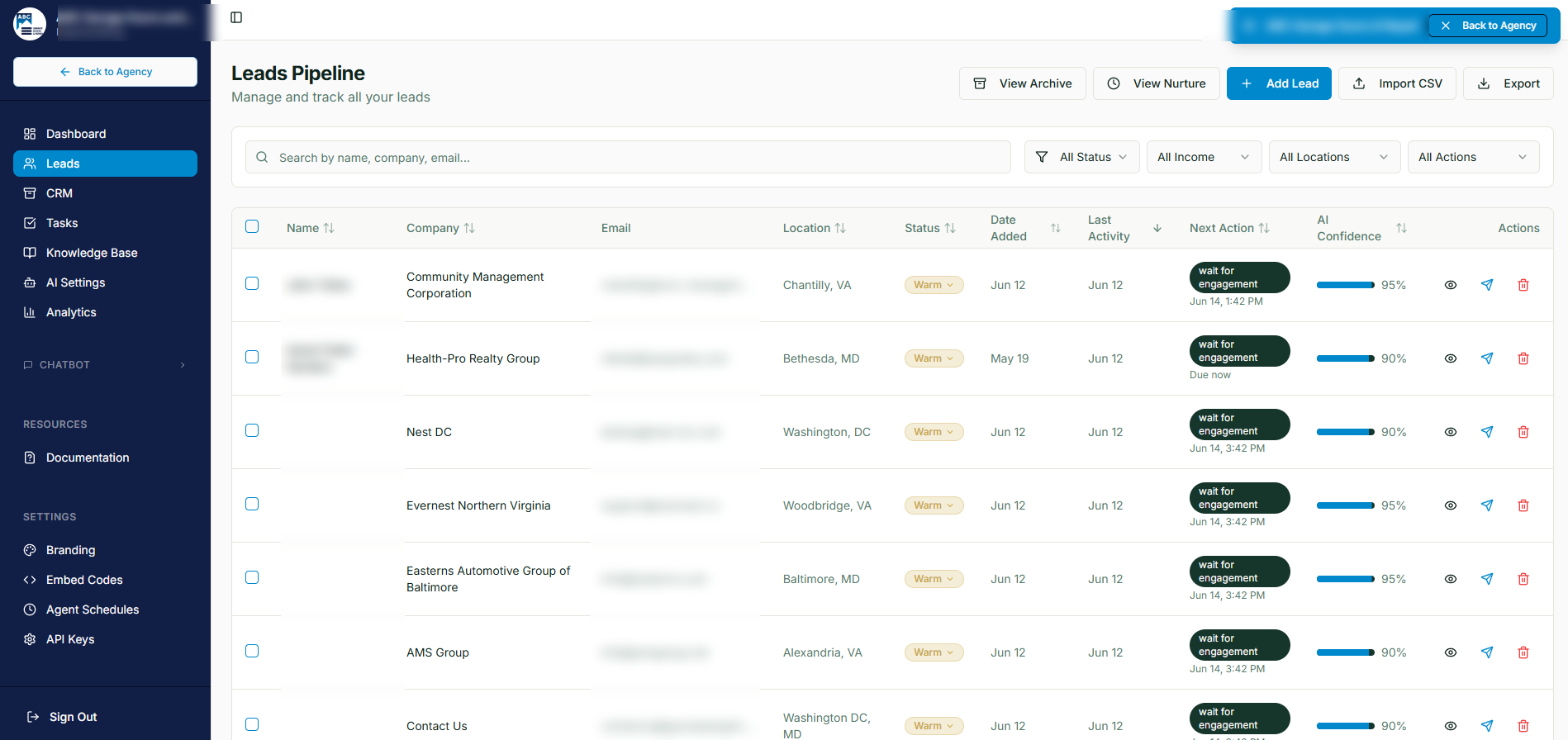1568x740 pixels.
Task: Open the All Actions filter dropdown
Action: point(1474,157)
